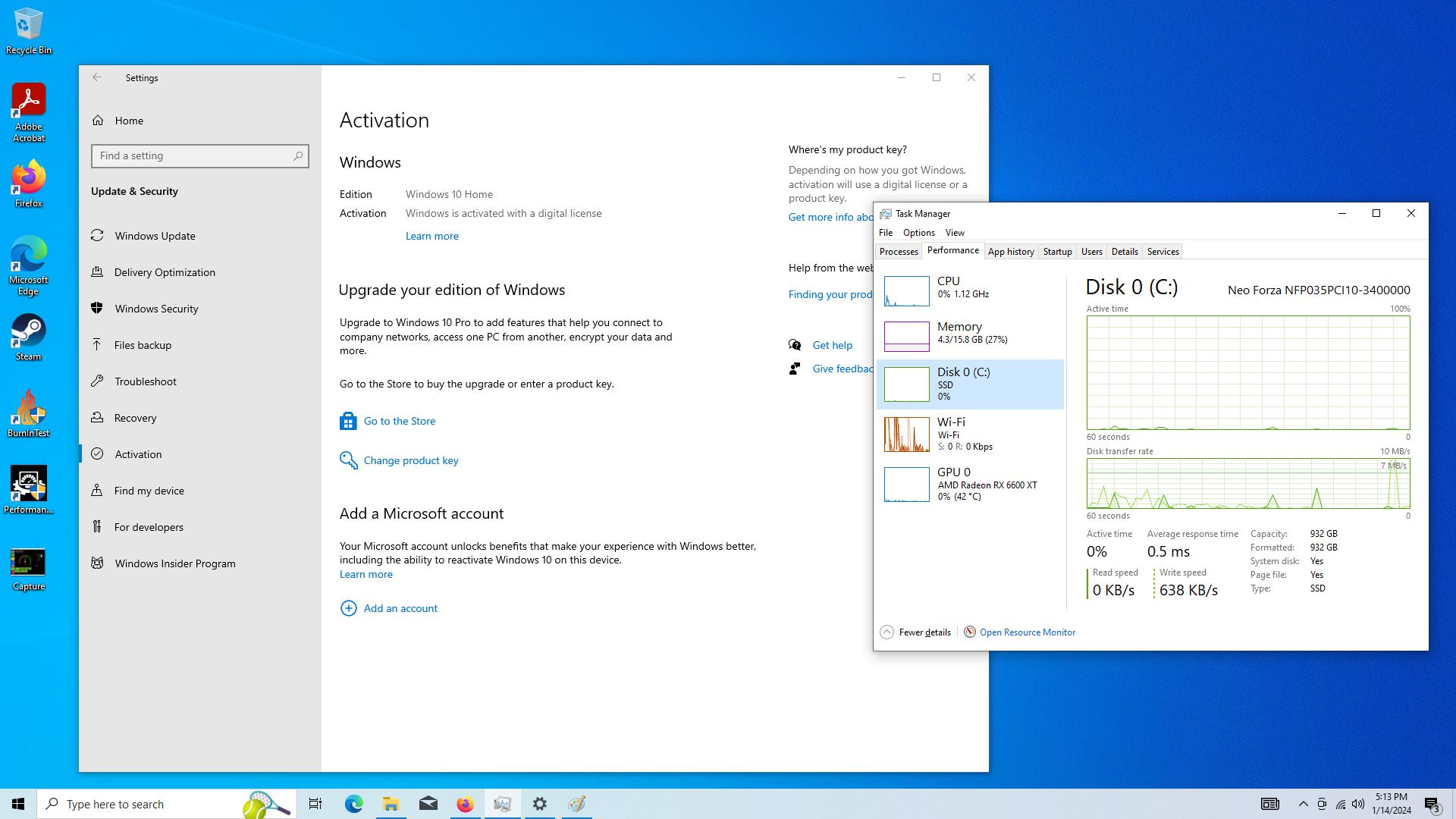This screenshot has height=819, width=1456.
Task: Select the GPU 0 performance entry
Action: tap(970, 484)
